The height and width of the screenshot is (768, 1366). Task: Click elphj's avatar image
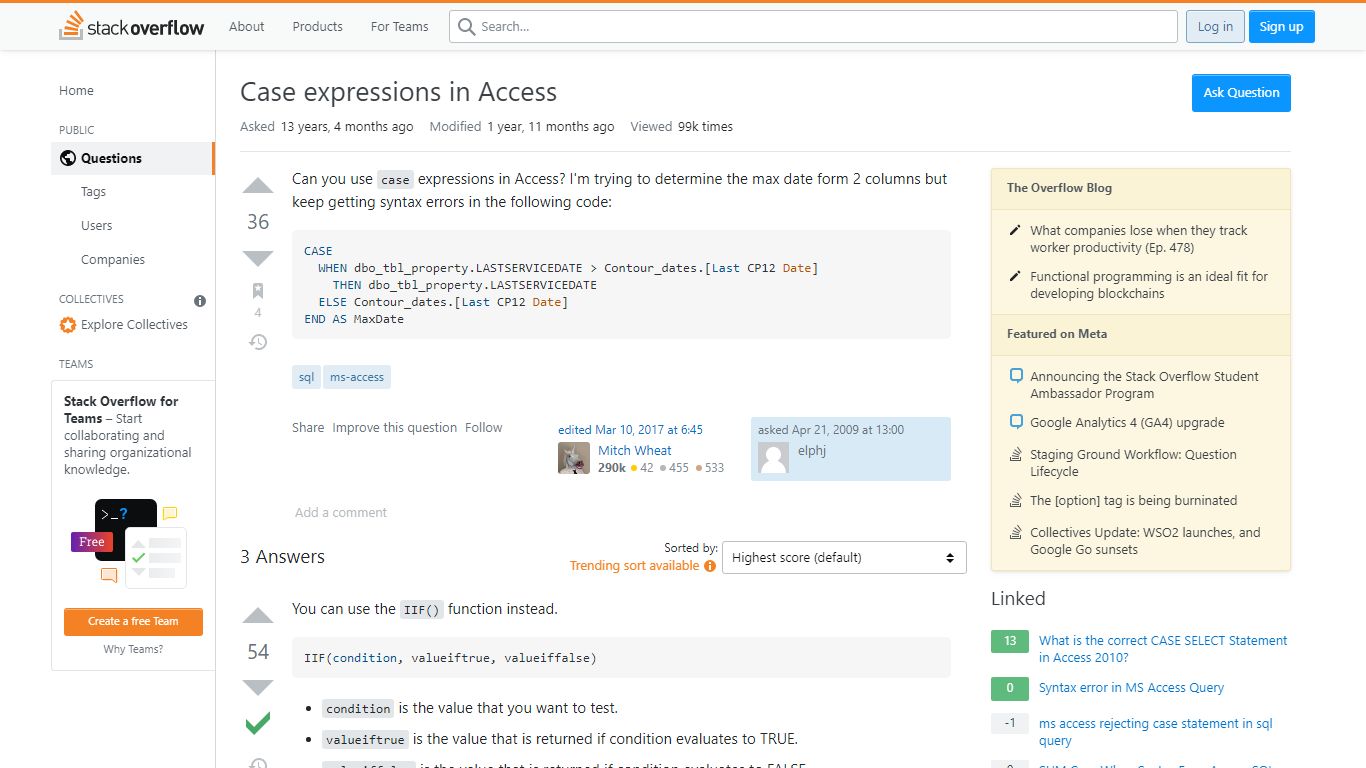(774, 458)
